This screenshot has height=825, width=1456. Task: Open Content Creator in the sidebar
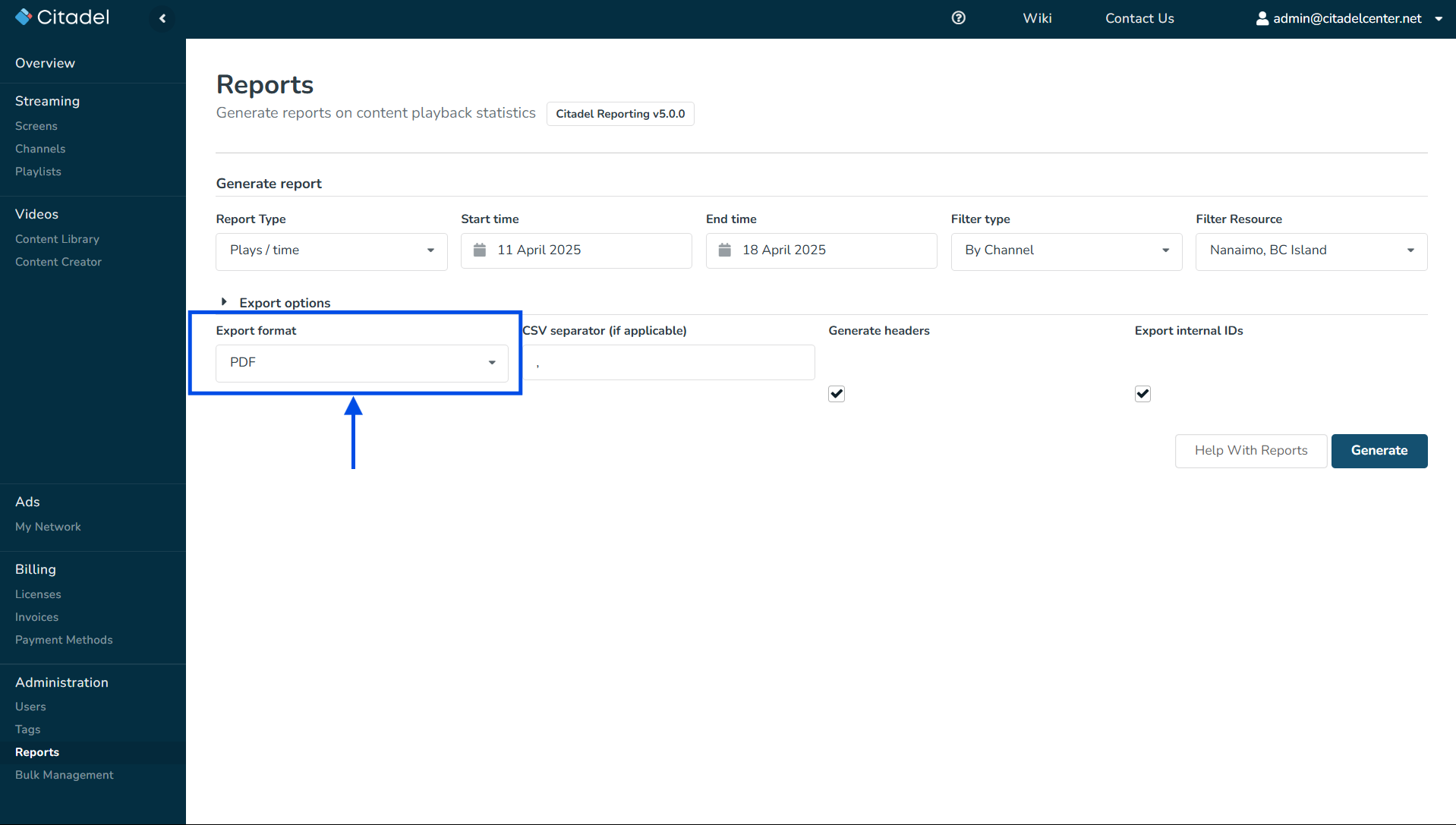[x=58, y=262]
